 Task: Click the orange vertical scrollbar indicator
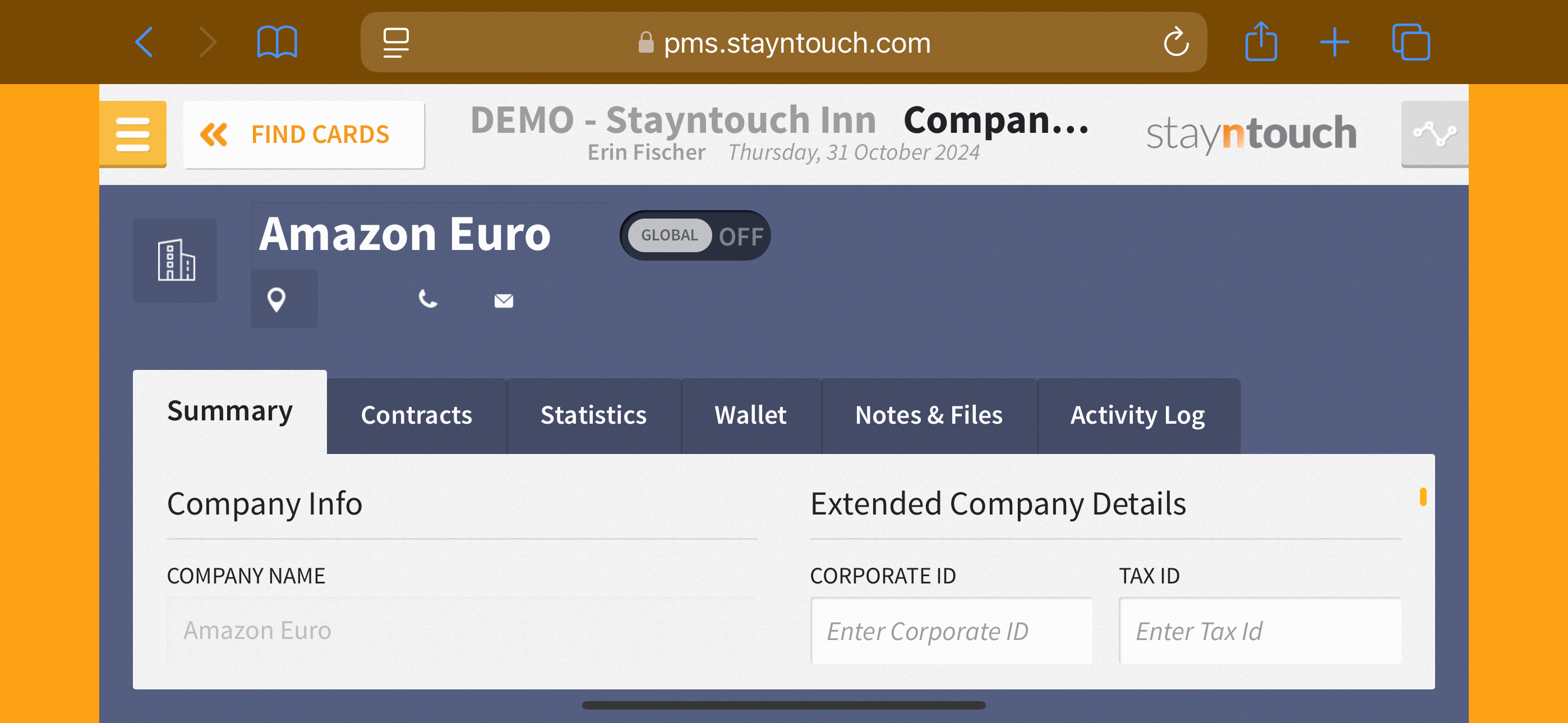1423,497
